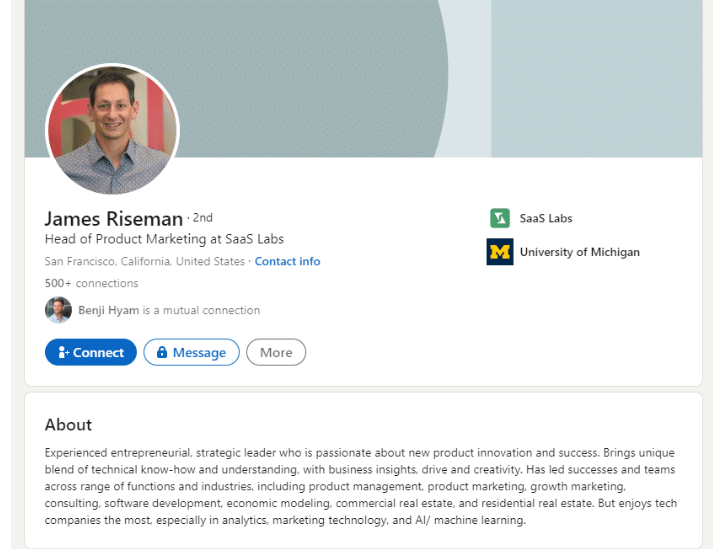The width and height of the screenshot is (723, 556).
Task: Click the Head of Product Marketing headline
Action: [164, 239]
